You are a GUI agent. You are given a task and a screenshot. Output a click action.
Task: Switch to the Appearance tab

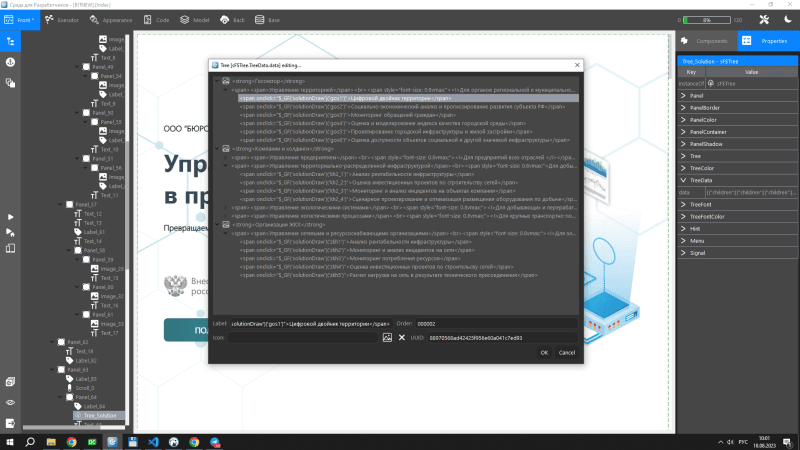tap(117, 19)
